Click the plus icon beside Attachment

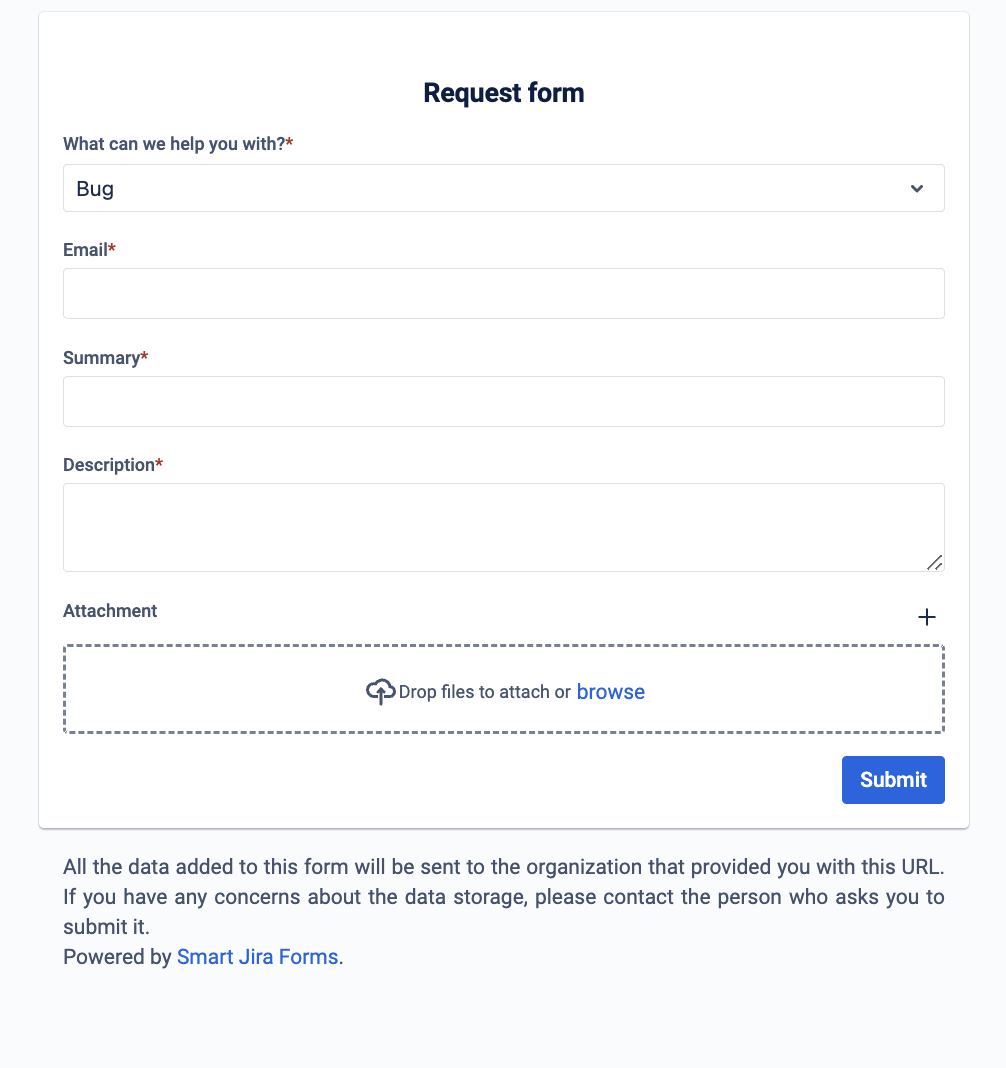pyautogui.click(x=927, y=617)
